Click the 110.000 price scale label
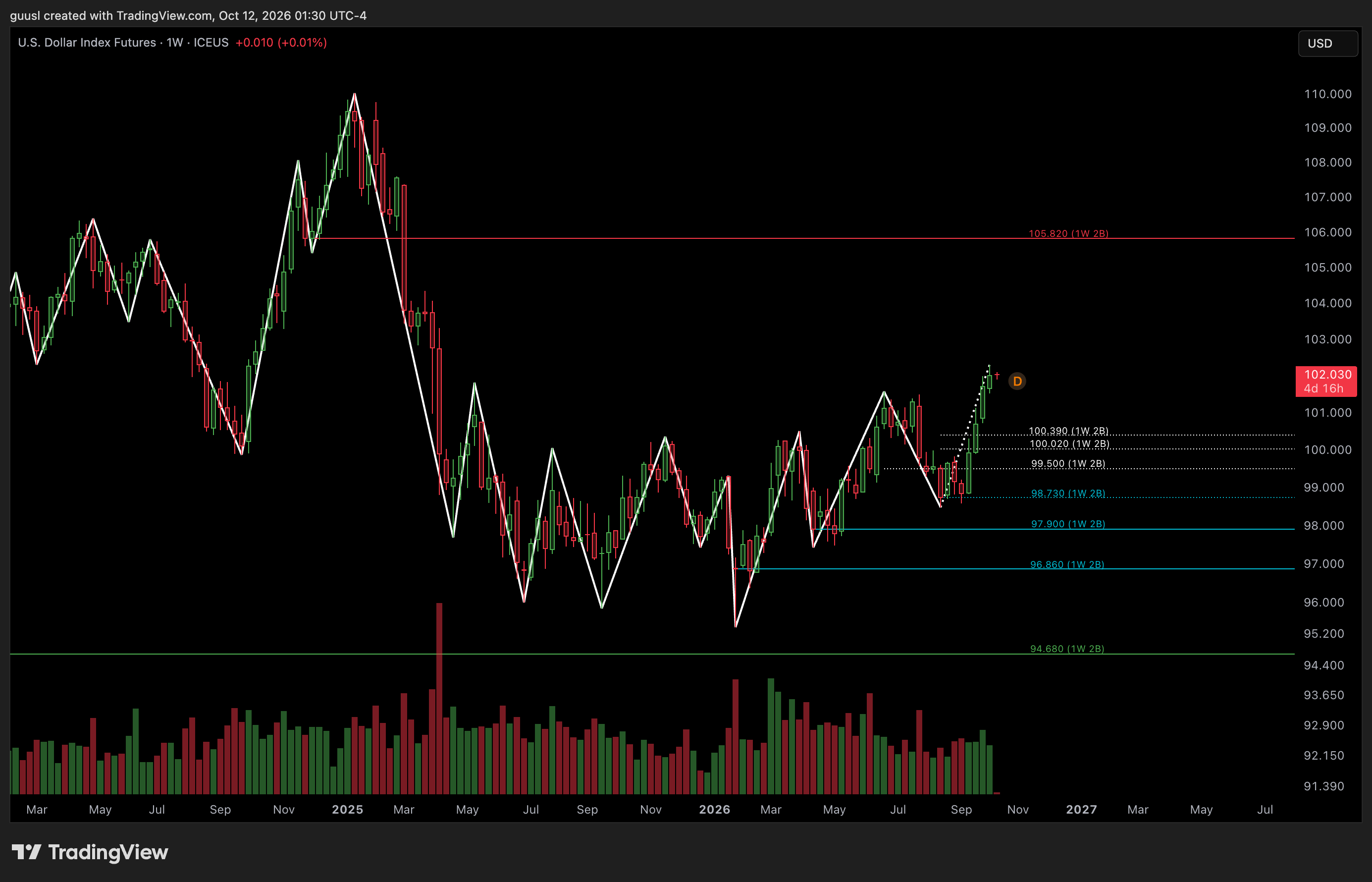Image resolution: width=1372 pixels, height=882 pixels. [1327, 94]
